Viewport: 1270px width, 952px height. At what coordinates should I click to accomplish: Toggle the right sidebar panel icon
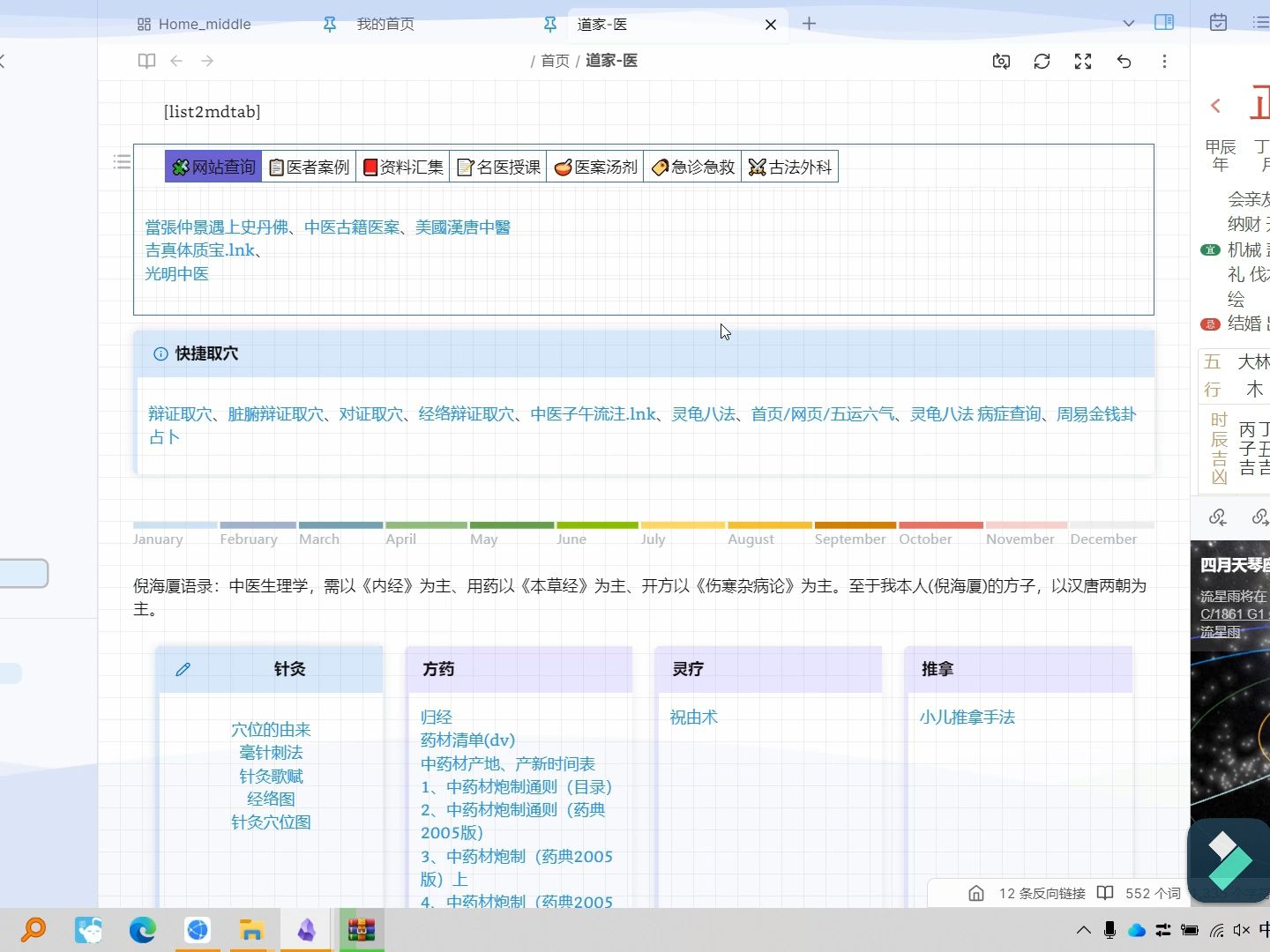[1164, 23]
